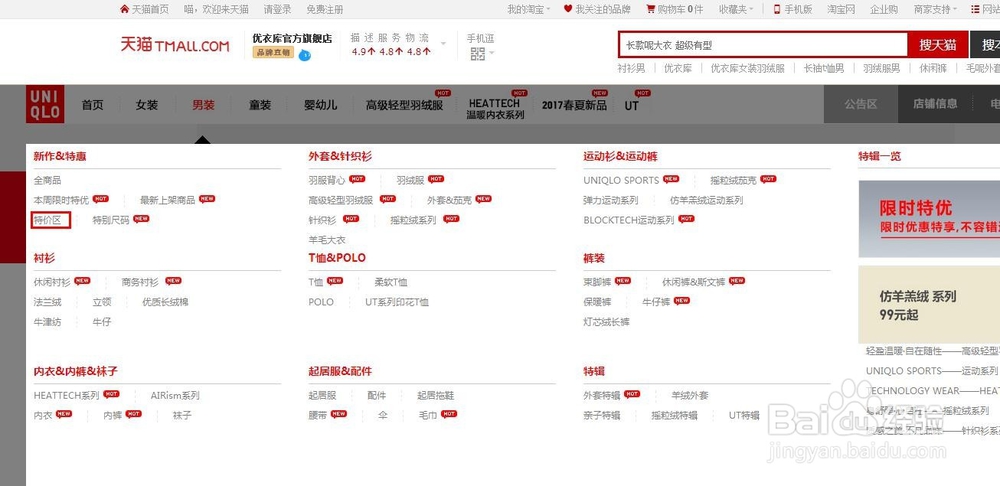
Task: Click 羊毛大衣 link
Action: coord(327,240)
